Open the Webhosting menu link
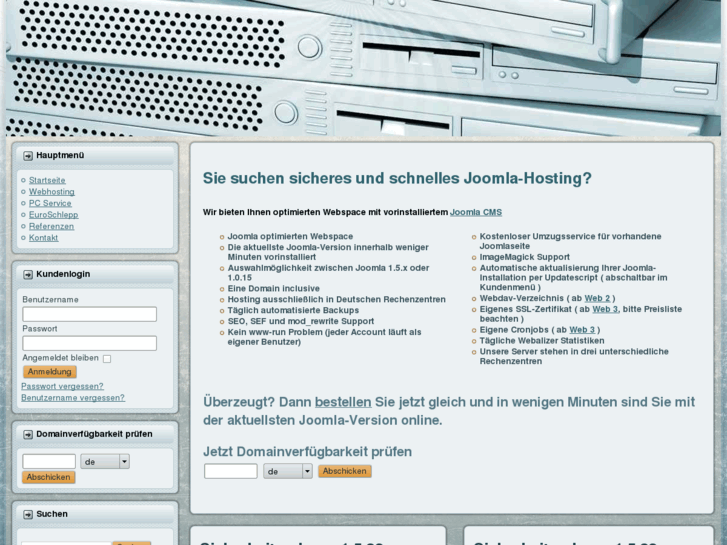Screen dimensions: 727x545 (51, 192)
